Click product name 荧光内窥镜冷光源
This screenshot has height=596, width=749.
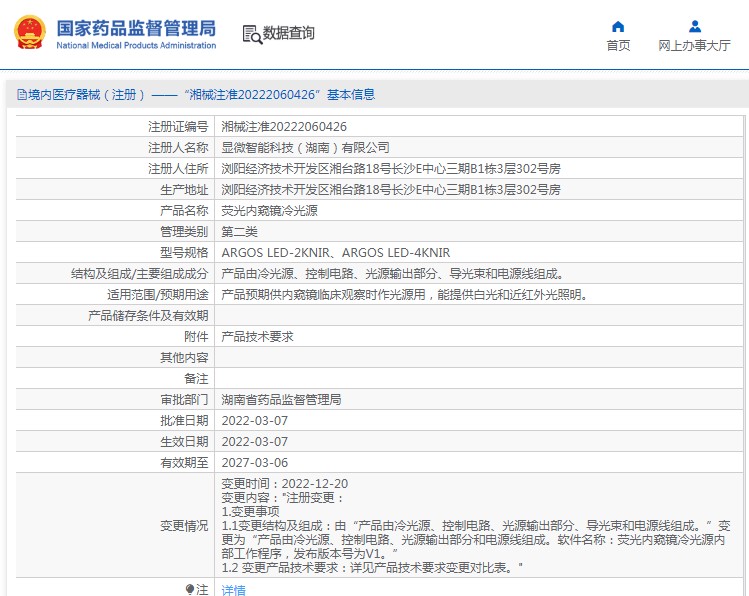tap(269, 211)
